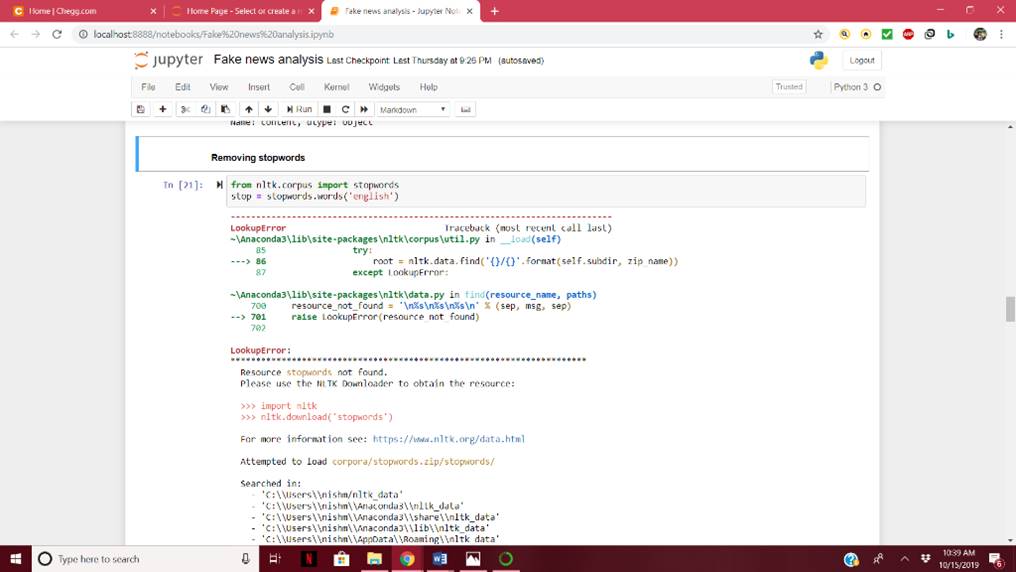Show hidden system tray icons

click(905, 558)
